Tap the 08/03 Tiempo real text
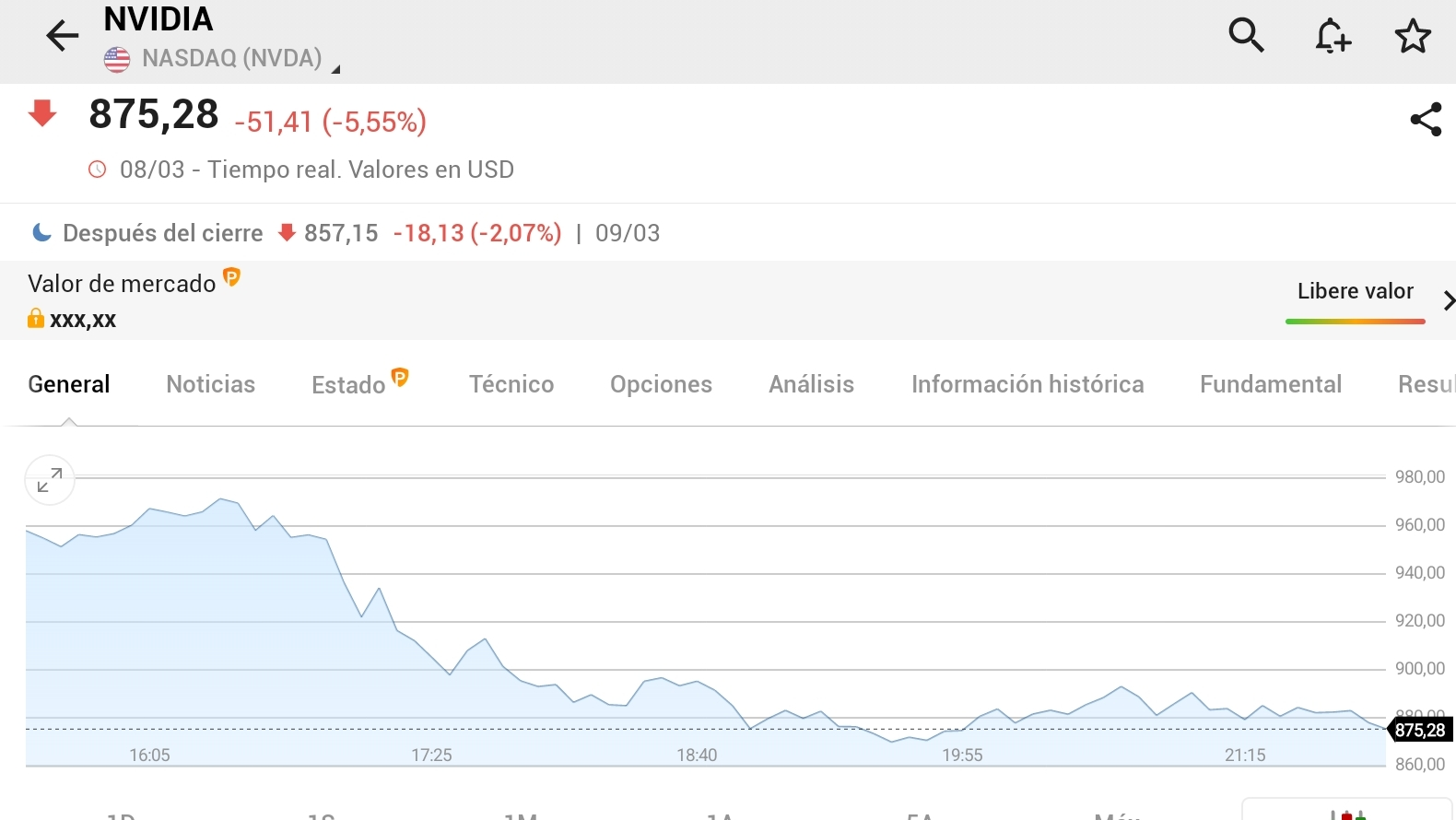The image size is (1456, 820). 317,170
